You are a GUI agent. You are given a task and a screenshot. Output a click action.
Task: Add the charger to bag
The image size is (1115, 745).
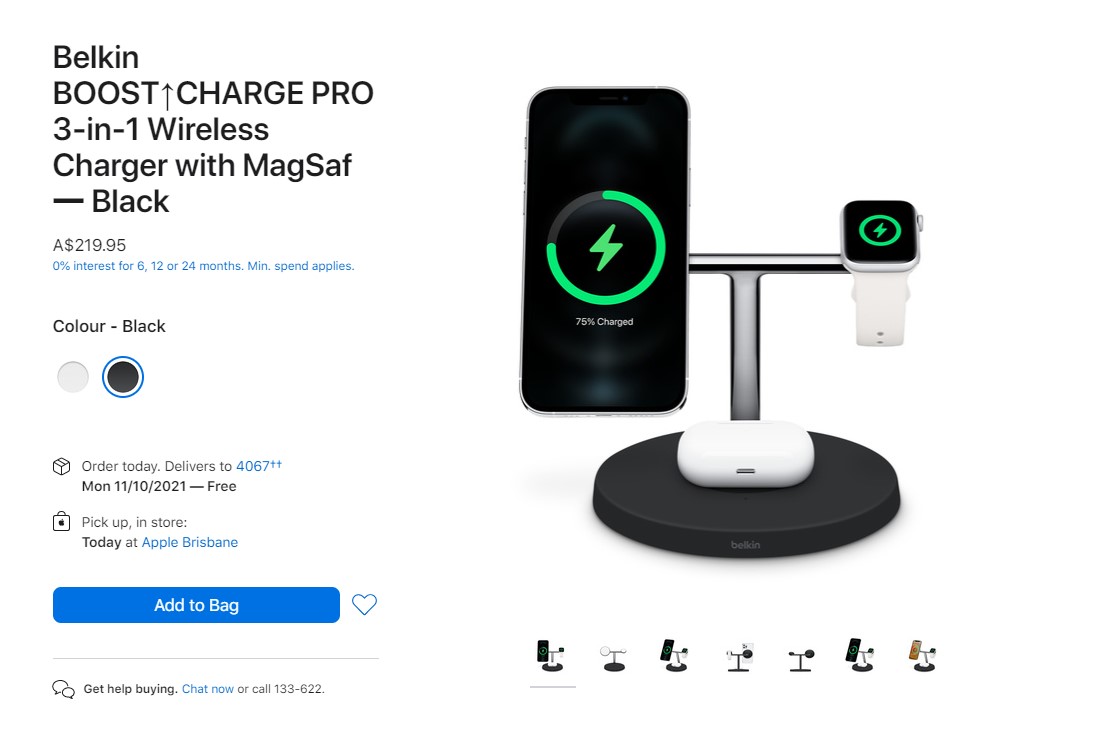pos(196,605)
